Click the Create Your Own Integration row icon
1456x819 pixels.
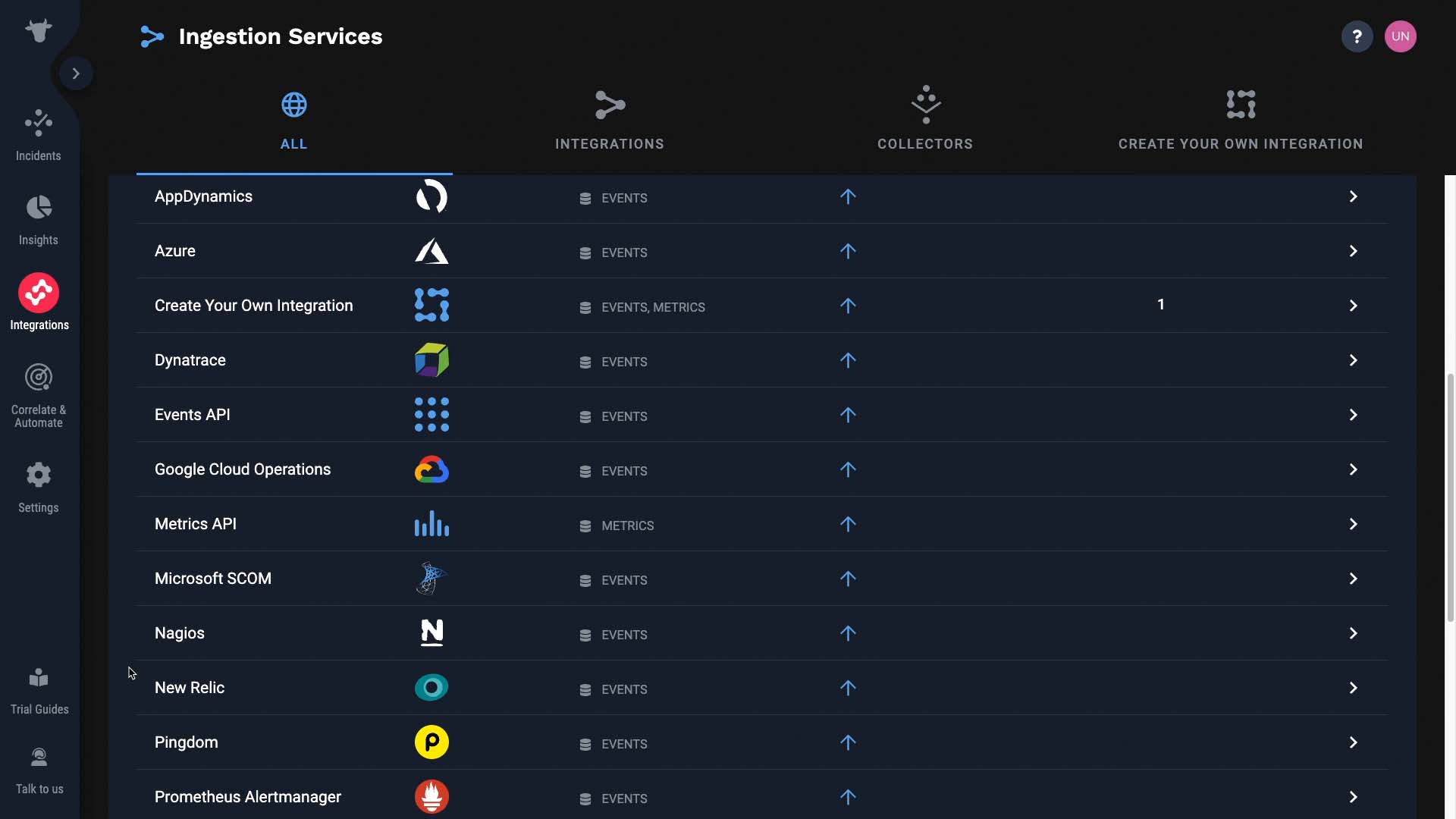(431, 305)
